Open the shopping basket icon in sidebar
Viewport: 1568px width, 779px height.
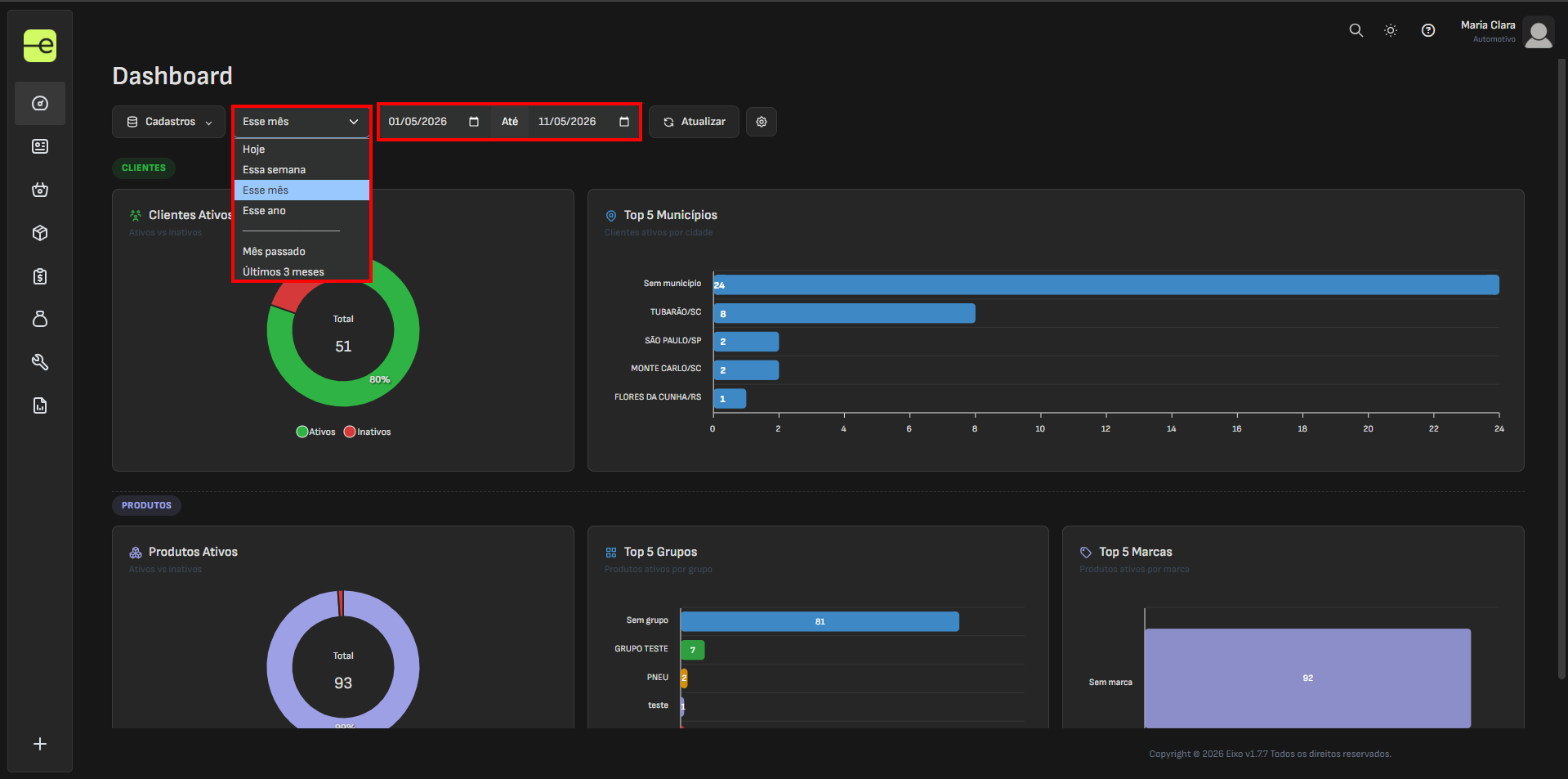coord(40,190)
